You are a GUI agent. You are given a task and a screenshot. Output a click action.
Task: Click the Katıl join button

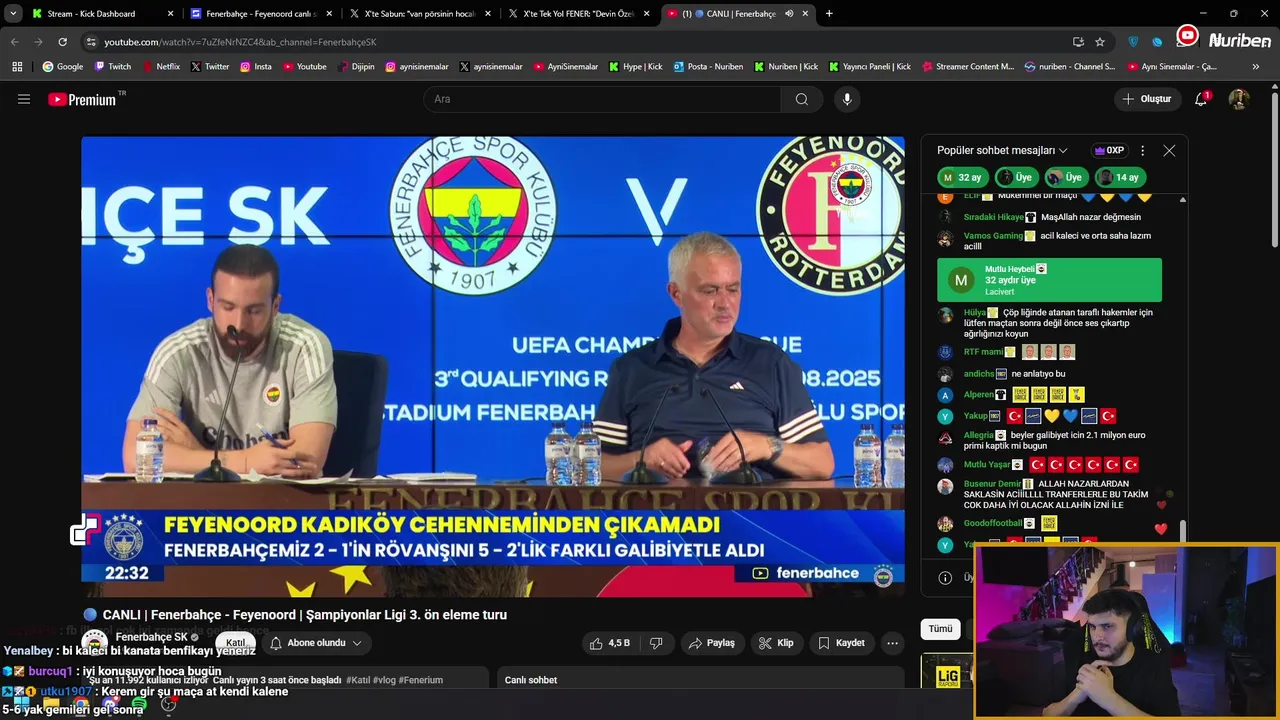(x=235, y=643)
